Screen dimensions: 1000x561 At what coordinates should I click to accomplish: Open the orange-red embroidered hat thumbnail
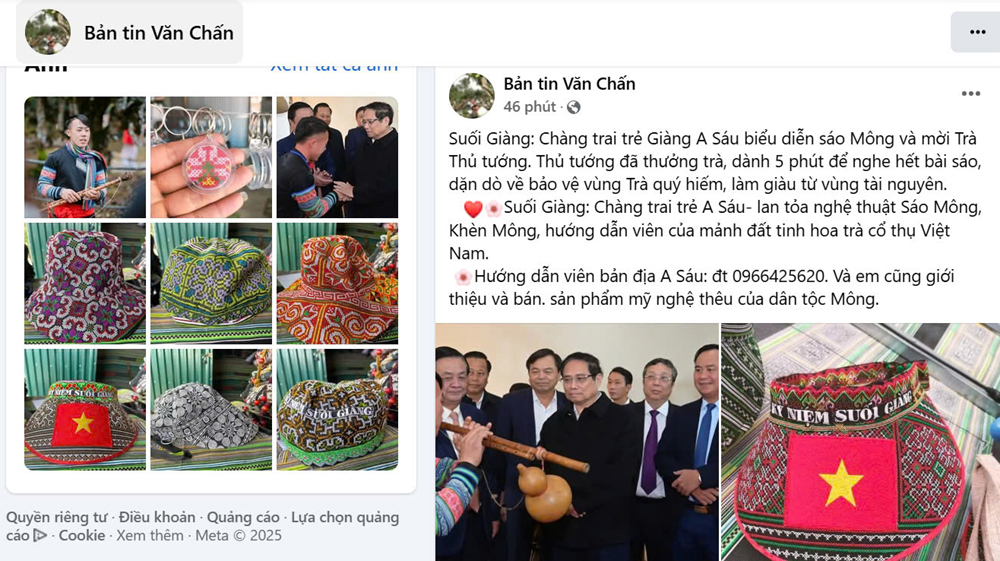click(337, 284)
